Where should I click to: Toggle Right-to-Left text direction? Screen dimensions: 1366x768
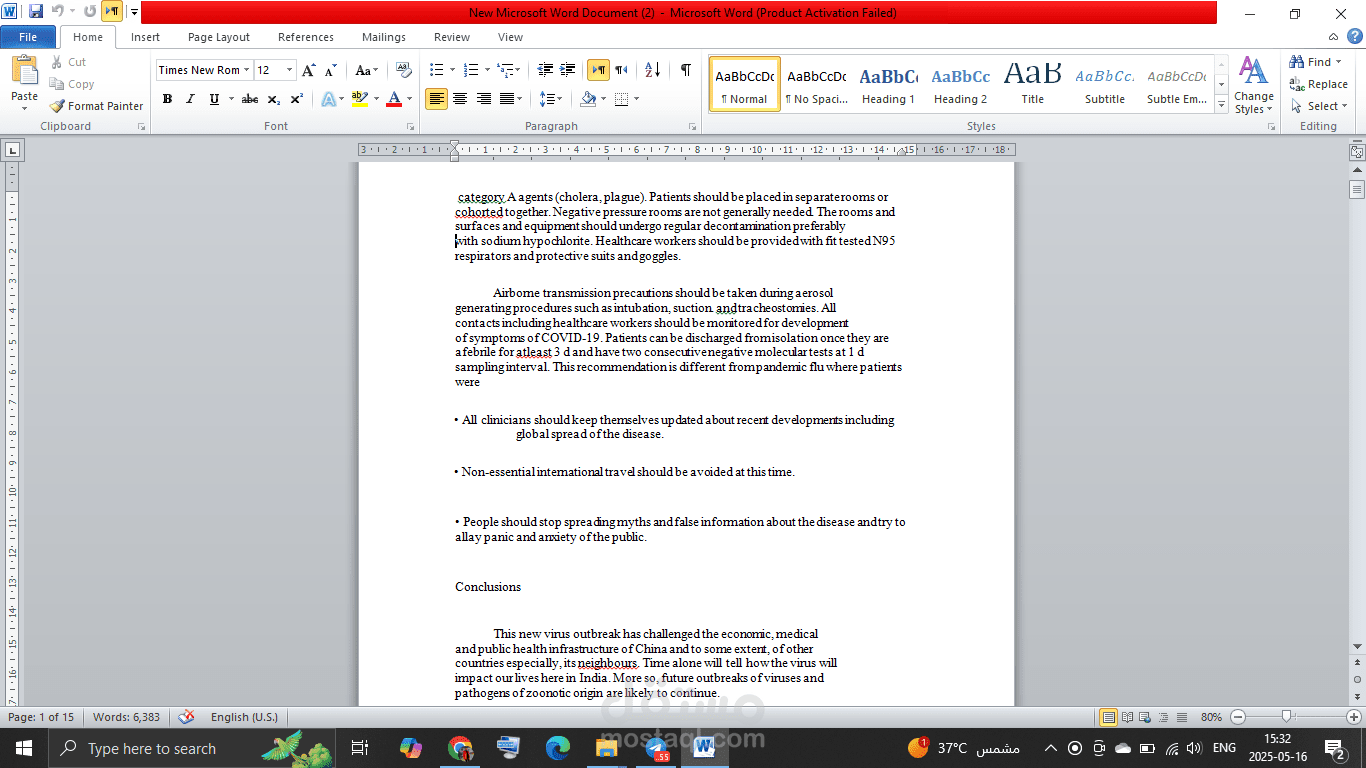tap(621, 70)
